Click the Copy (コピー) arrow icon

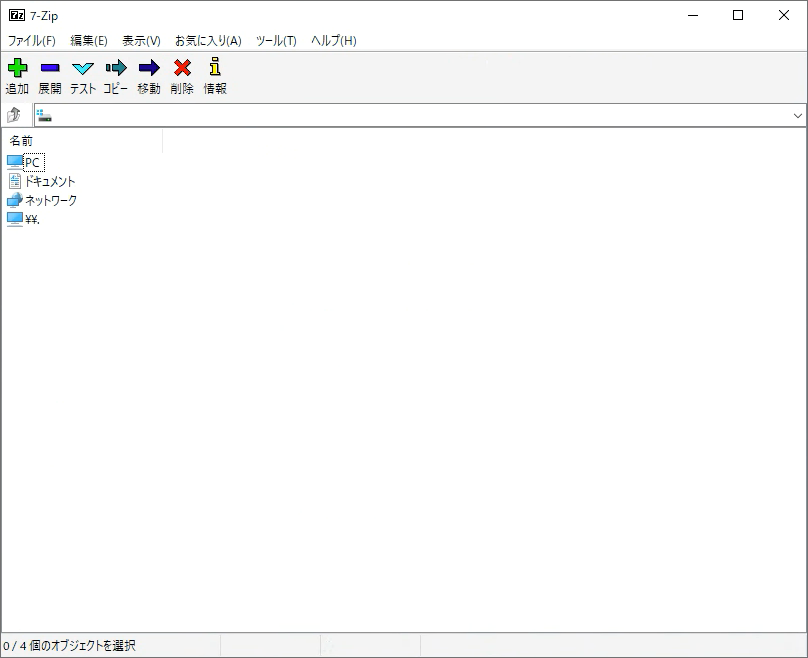[x=116, y=68]
